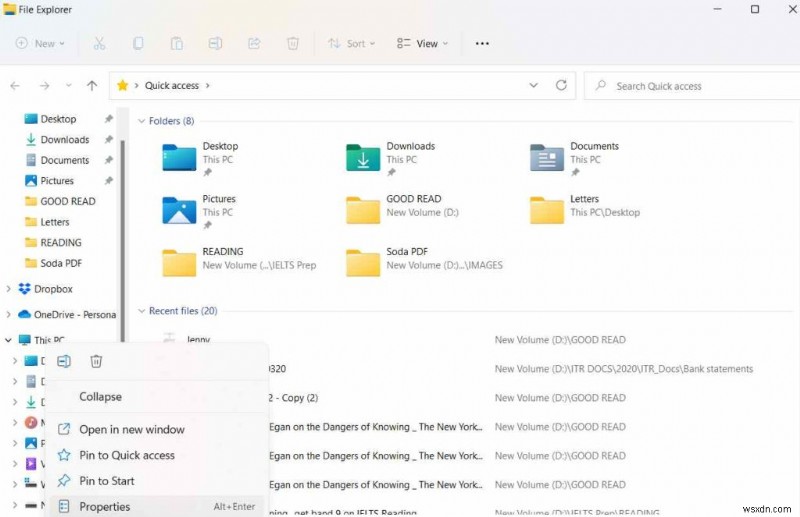The height and width of the screenshot is (517, 800).
Task: Collapse the This PC tree node
Action: 8,340
